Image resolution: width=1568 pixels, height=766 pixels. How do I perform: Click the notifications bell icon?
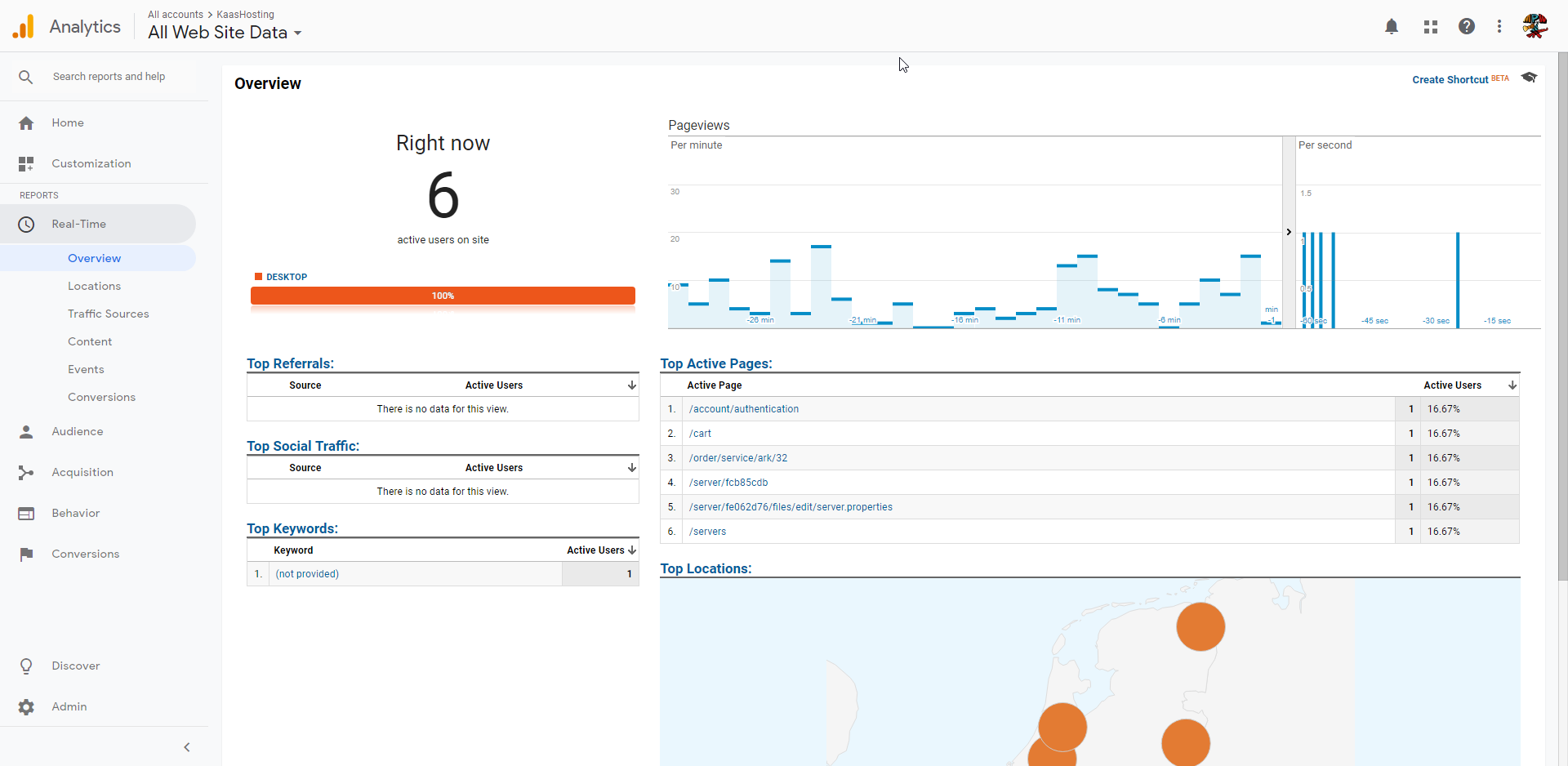[1392, 27]
